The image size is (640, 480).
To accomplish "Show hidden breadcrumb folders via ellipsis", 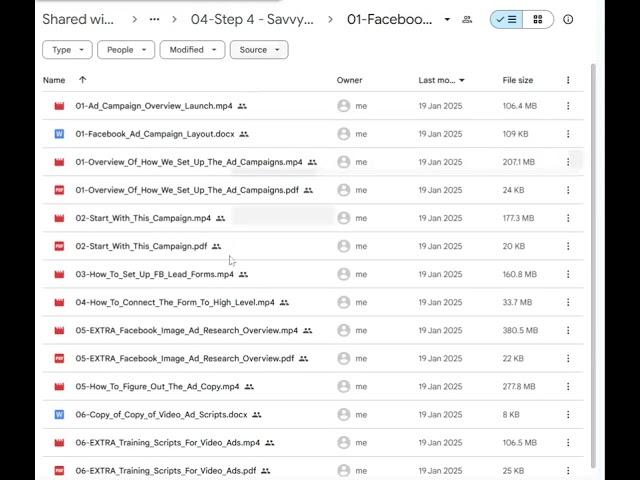I will coord(154,19).
